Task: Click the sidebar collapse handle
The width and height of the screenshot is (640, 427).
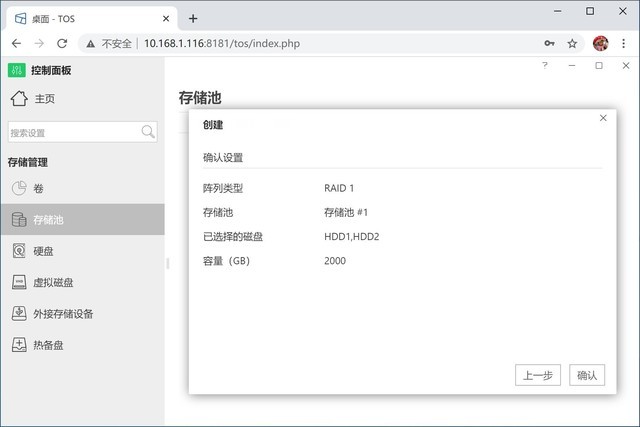Action: point(167,263)
